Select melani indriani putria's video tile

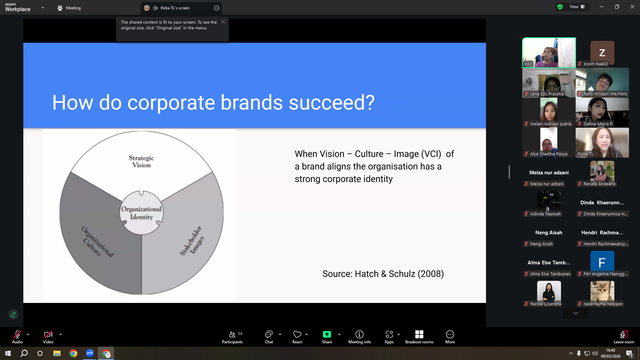click(x=549, y=113)
